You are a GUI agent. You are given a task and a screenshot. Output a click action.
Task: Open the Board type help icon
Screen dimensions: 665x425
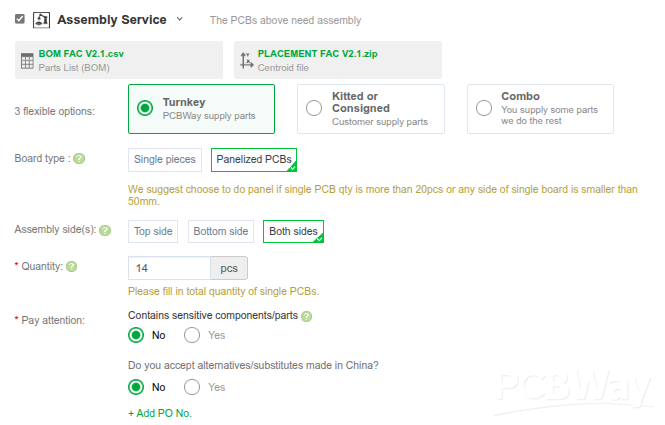point(79,159)
